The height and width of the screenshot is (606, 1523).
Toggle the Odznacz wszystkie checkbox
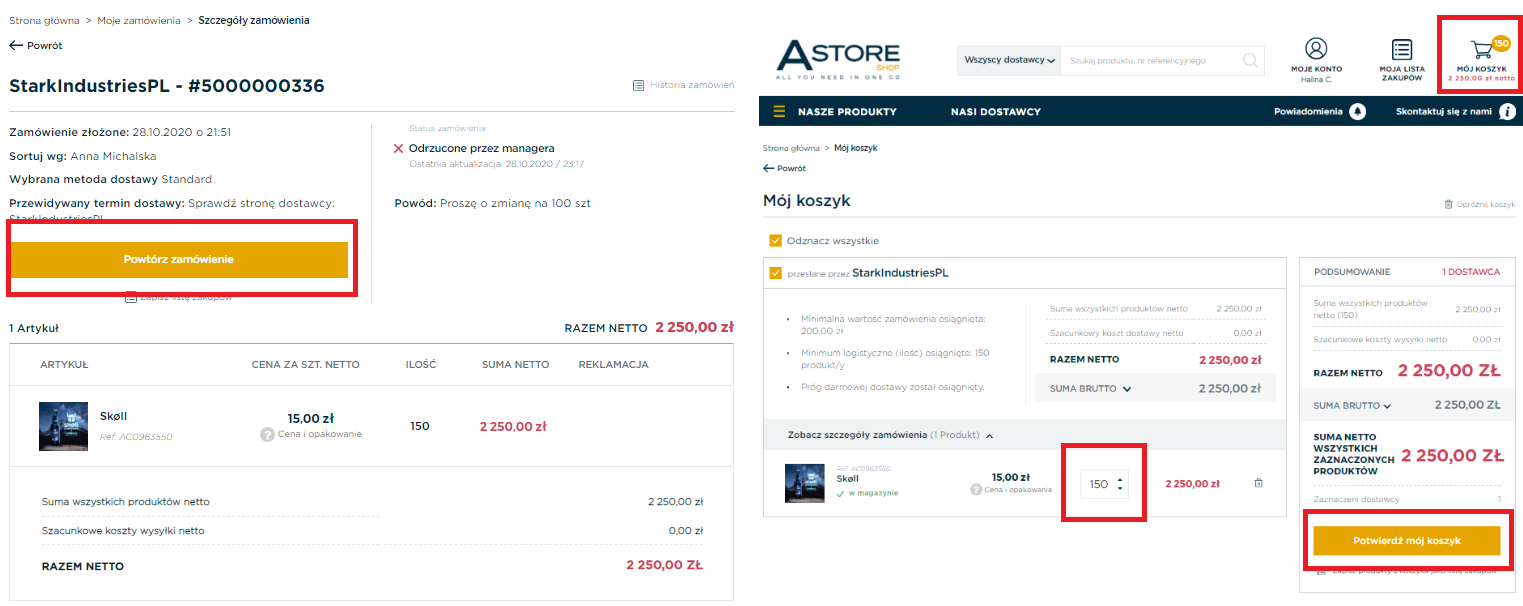(x=775, y=240)
